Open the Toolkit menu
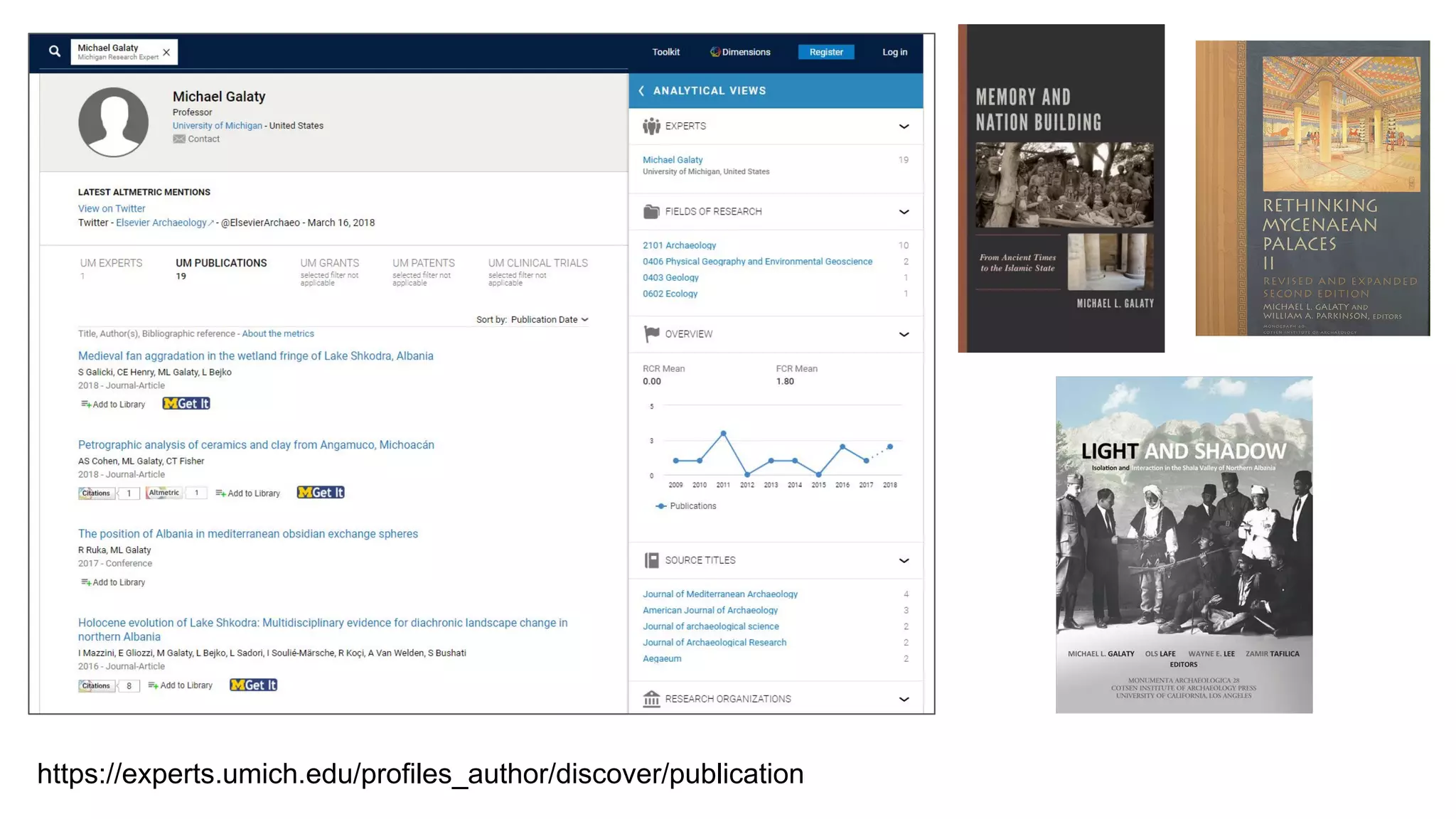The image size is (1456, 819). pos(665,52)
